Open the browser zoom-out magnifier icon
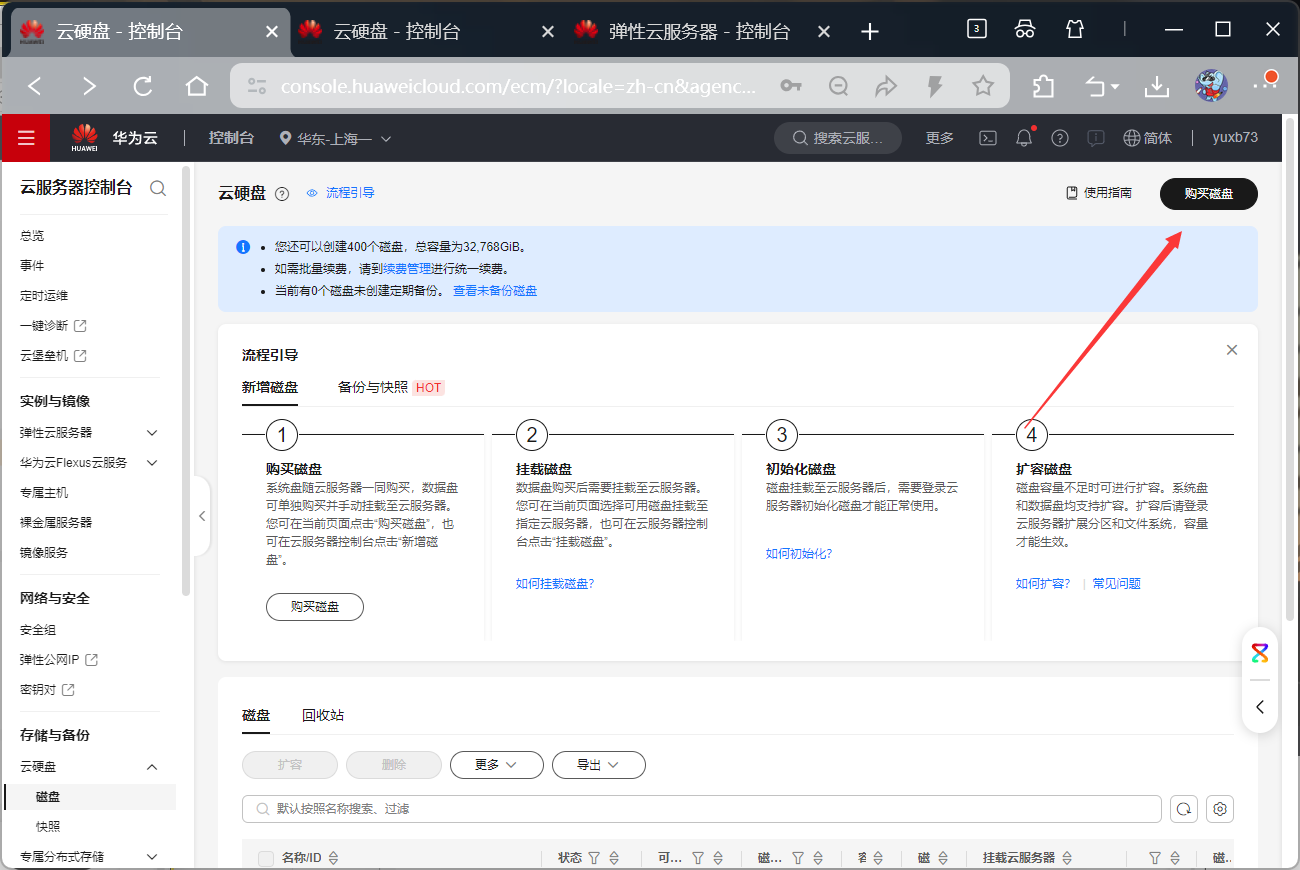Image resolution: width=1300 pixels, height=870 pixels. click(839, 87)
